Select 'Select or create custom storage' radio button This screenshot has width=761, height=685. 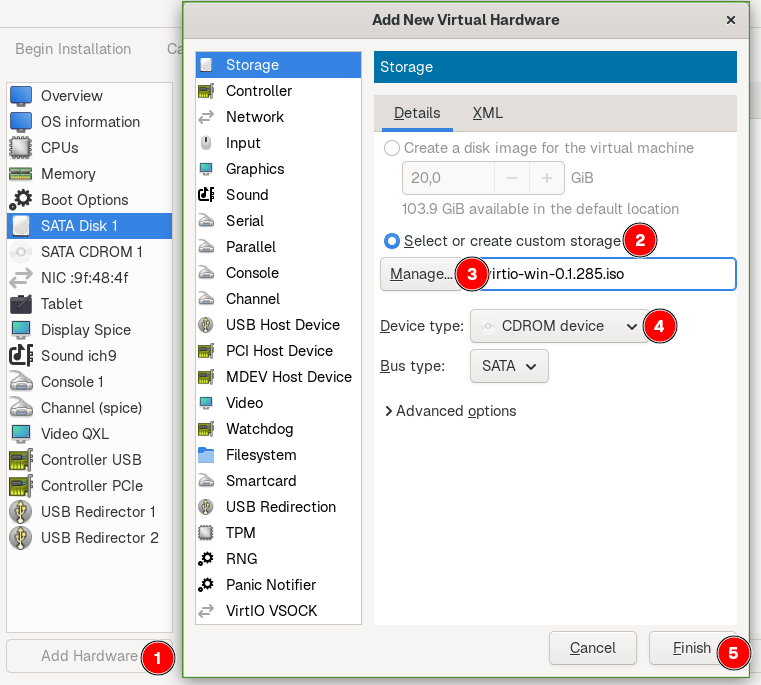pos(392,241)
